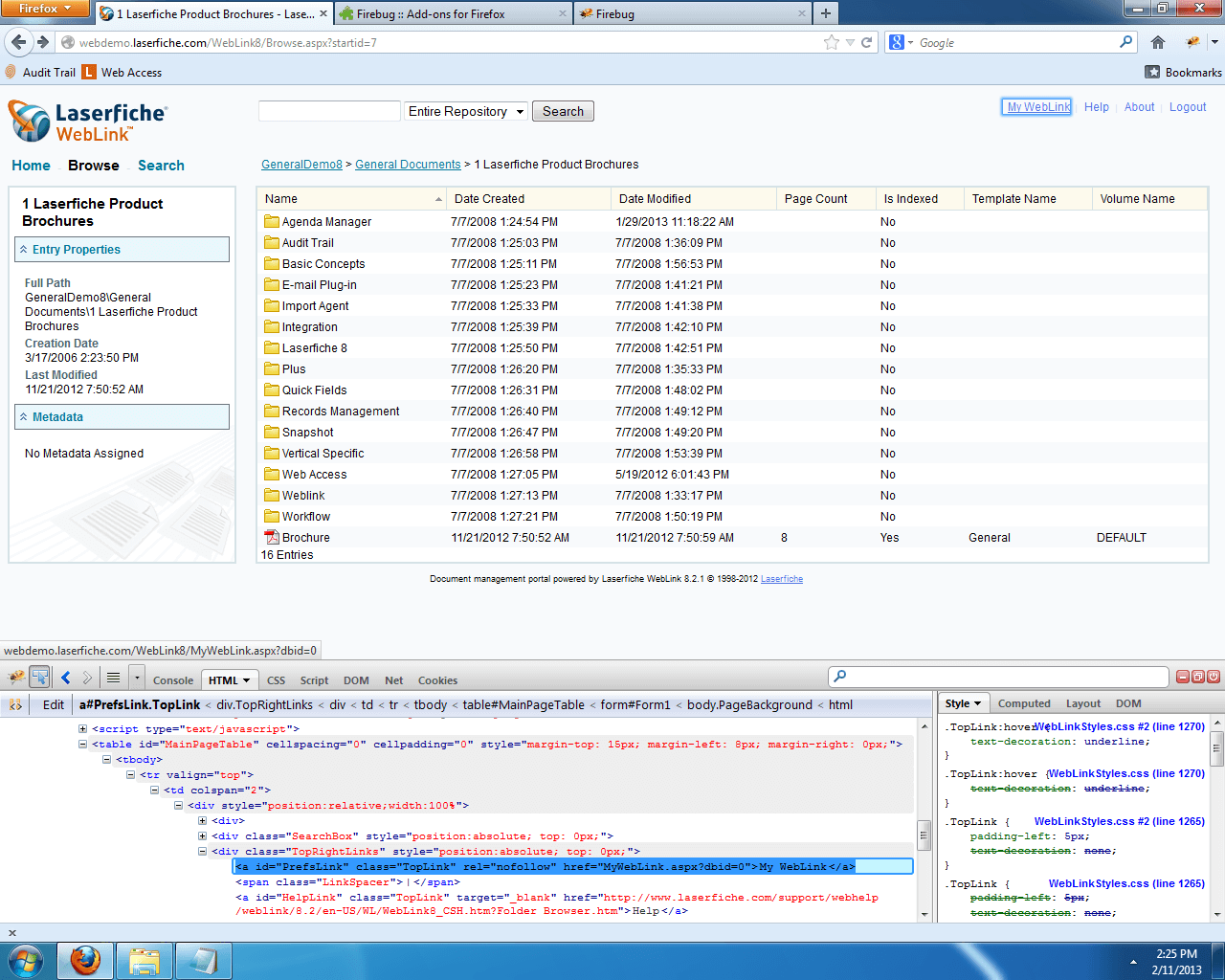
Task: Reload the current page
Action: [x=867, y=42]
